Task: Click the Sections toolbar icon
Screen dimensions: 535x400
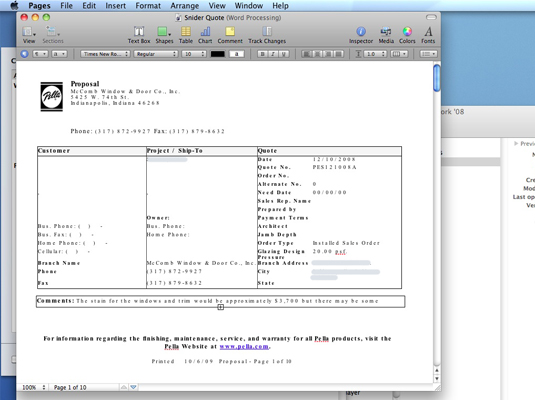Action: 53,35
